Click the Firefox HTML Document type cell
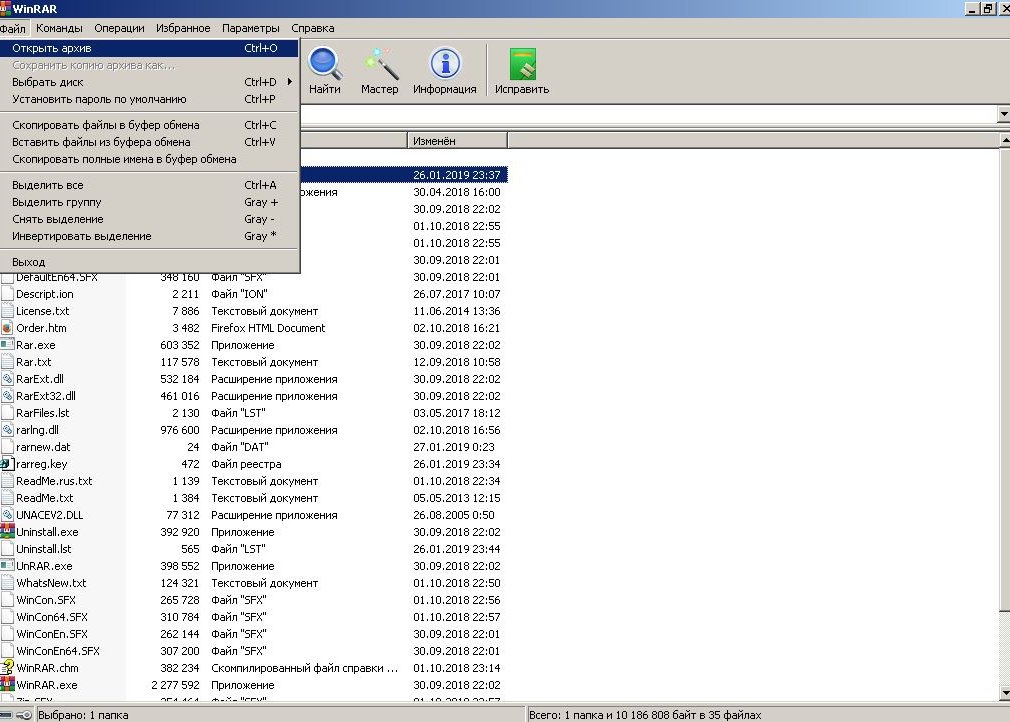The width and height of the screenshot is (1010, 722). (268, 328)
